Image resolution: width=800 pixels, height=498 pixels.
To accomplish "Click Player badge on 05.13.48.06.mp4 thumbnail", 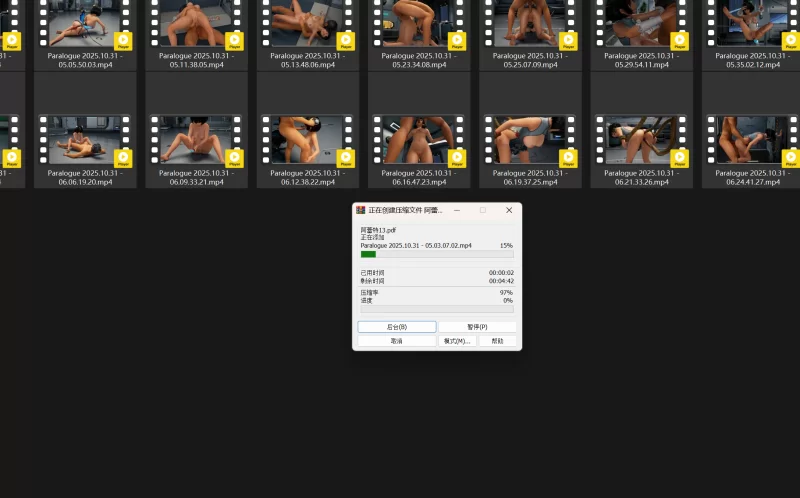I will [345, 41].
